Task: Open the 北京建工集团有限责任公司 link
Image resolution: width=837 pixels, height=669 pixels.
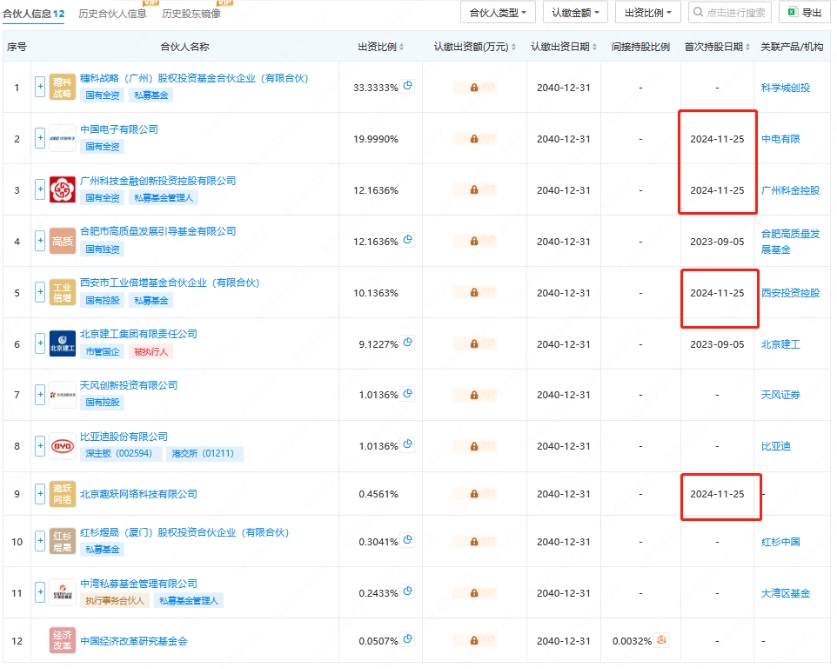Action: point(139,334)
